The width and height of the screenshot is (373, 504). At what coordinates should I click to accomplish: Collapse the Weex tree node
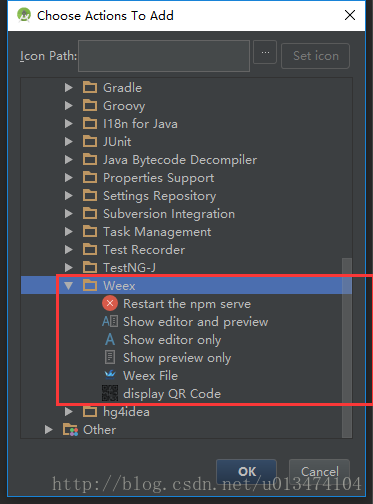[x=69, y=286]
